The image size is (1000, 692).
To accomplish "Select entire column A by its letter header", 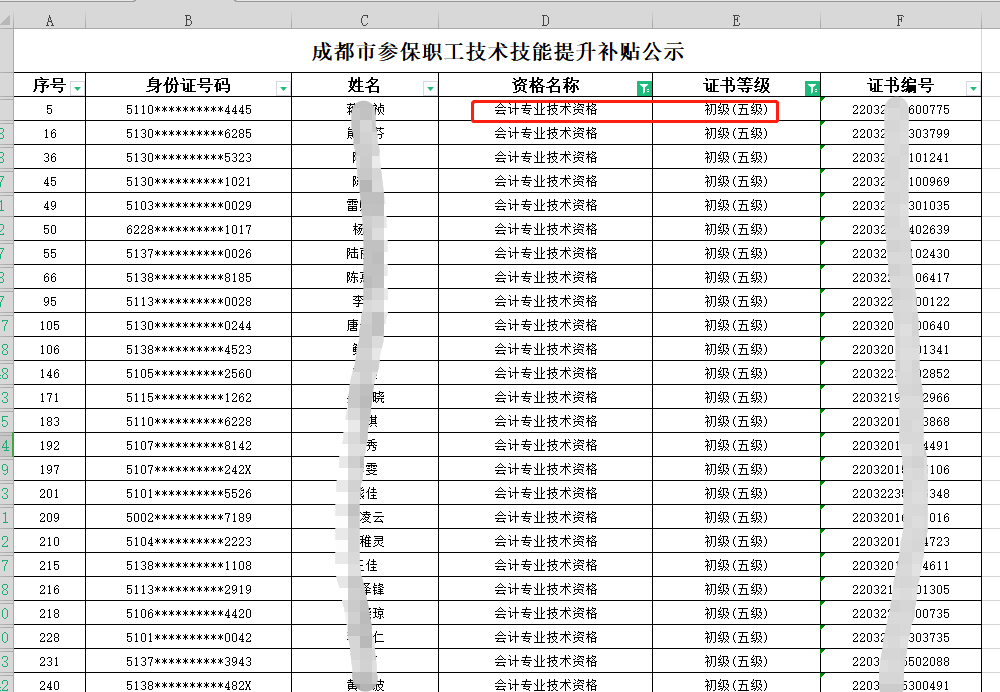I will pos(48,18).
